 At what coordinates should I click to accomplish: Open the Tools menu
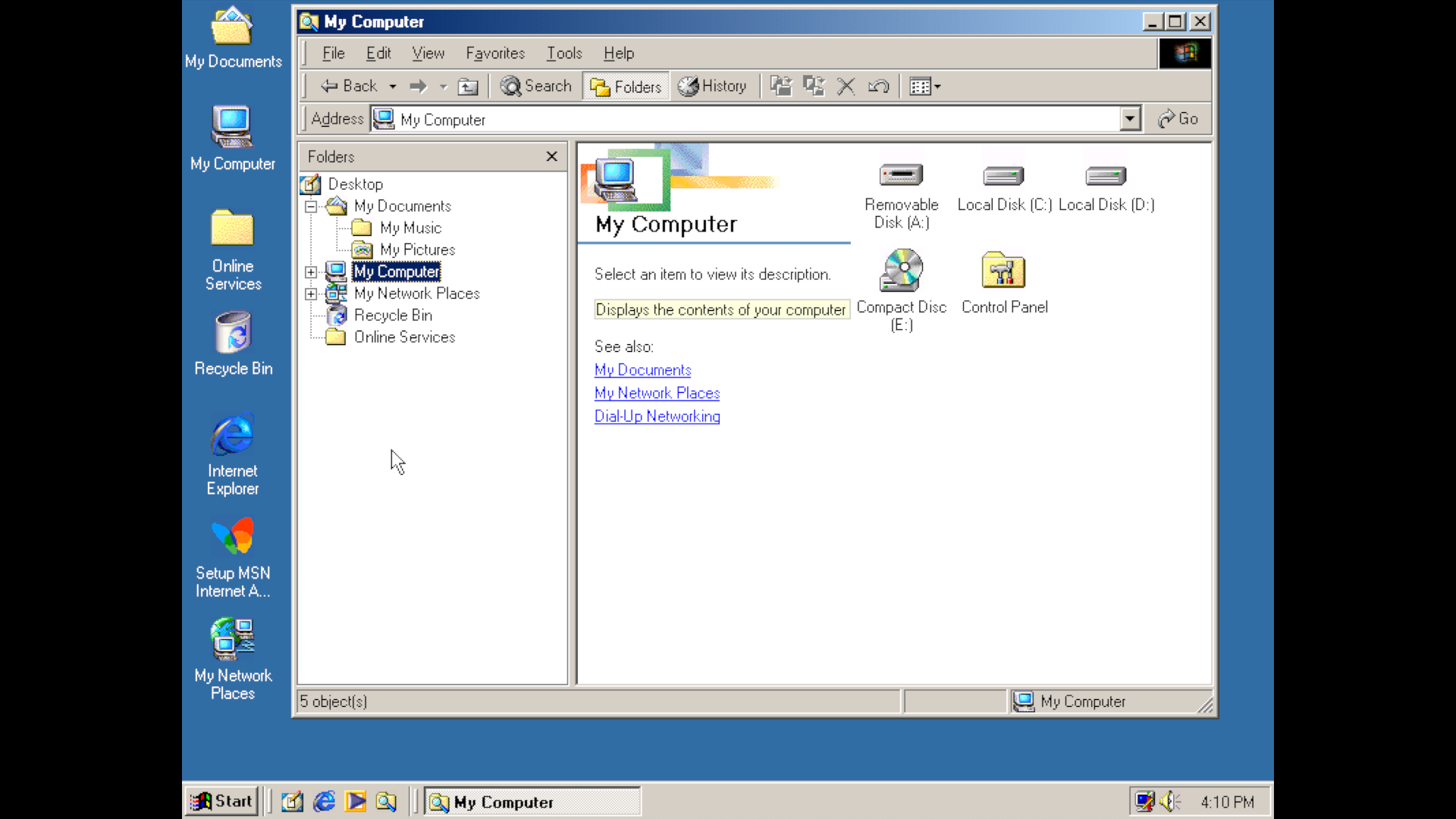click(x=564, y=53)
